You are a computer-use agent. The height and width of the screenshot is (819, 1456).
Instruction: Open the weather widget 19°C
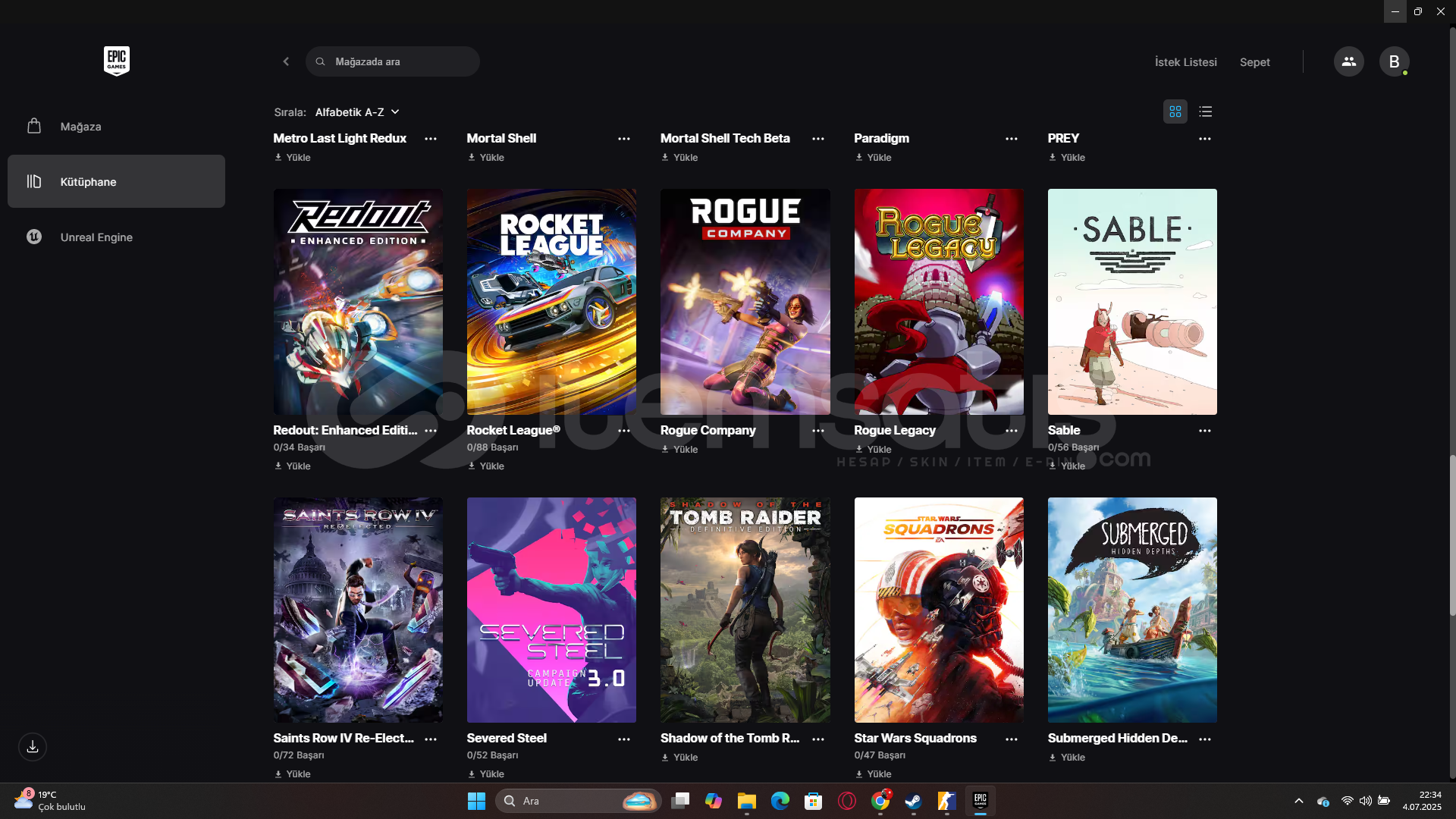click(x=50, y=801)
